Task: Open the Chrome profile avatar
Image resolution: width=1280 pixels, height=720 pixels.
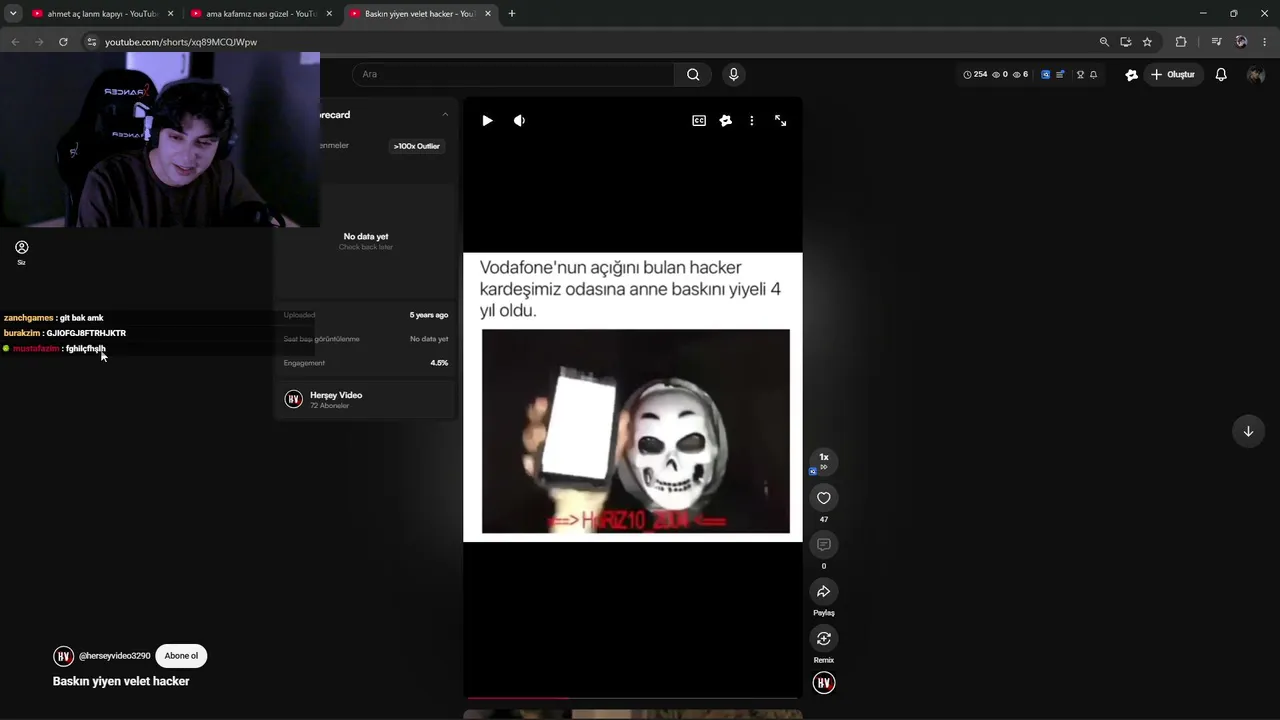Action: [1241, 42]
